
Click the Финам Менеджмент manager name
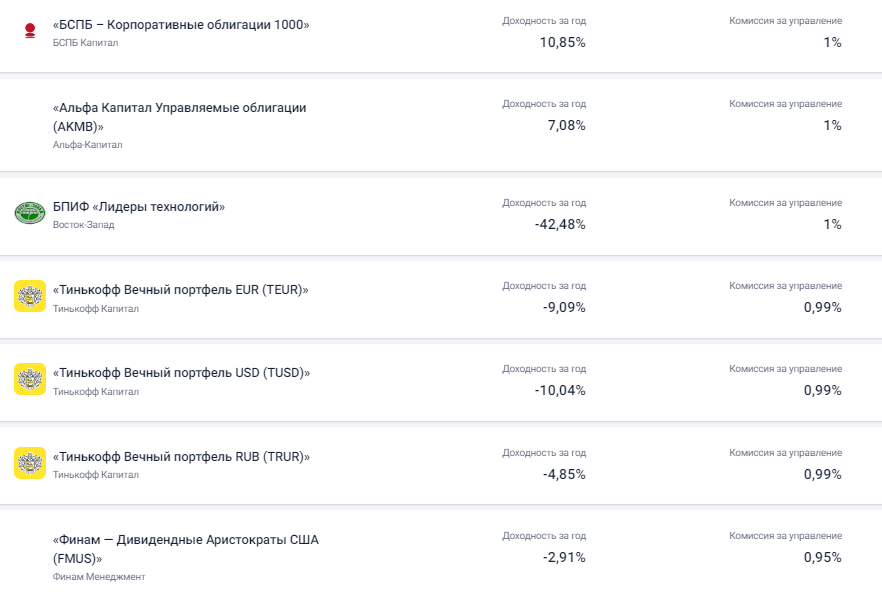point(99,577)
